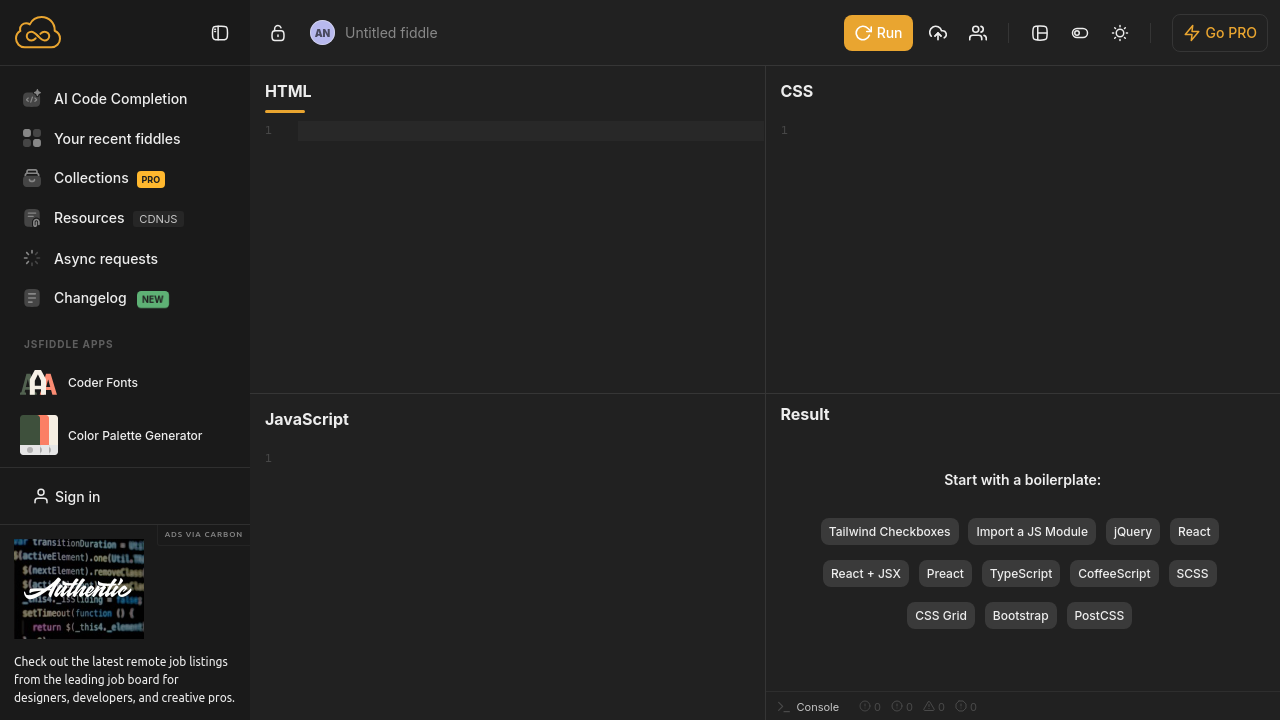
Task: Click into the HTML editor line 1
Action: pos(531,131)
